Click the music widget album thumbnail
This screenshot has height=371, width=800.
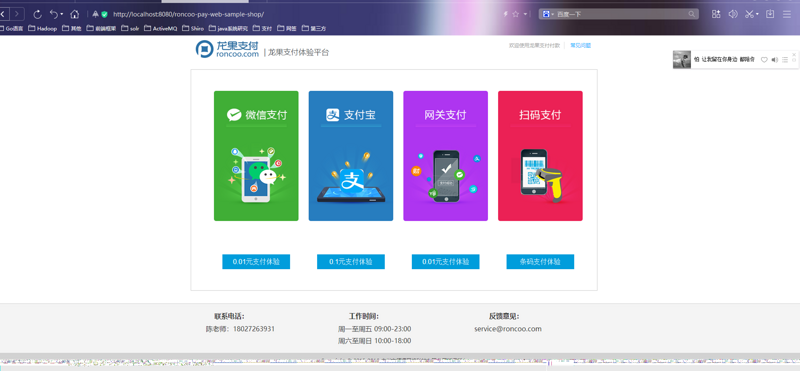[x=682, y=59]
